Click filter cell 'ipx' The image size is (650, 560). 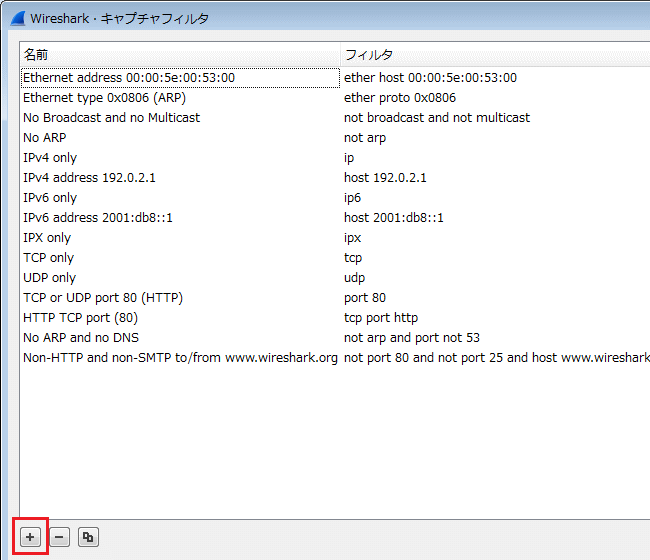click(x=352, y=238)
